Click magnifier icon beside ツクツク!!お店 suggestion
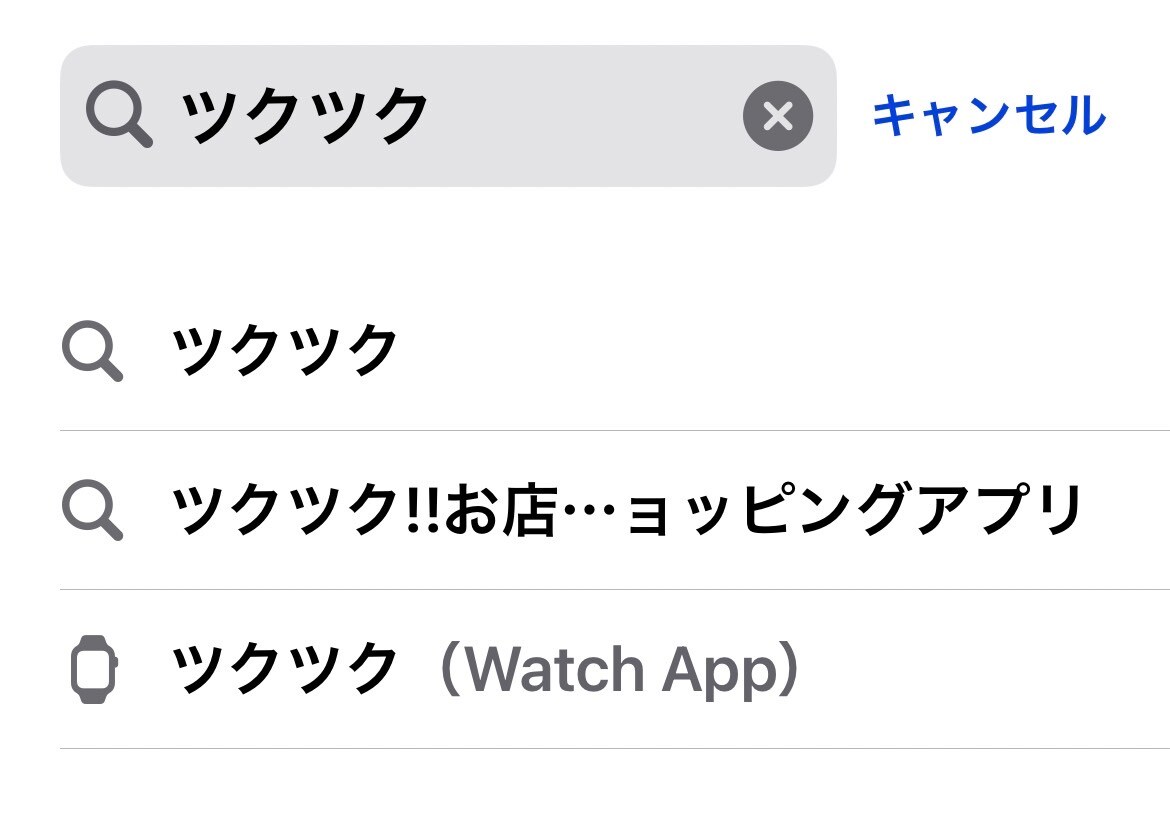Screen dimensions: 1170x827 pos(92,510)
